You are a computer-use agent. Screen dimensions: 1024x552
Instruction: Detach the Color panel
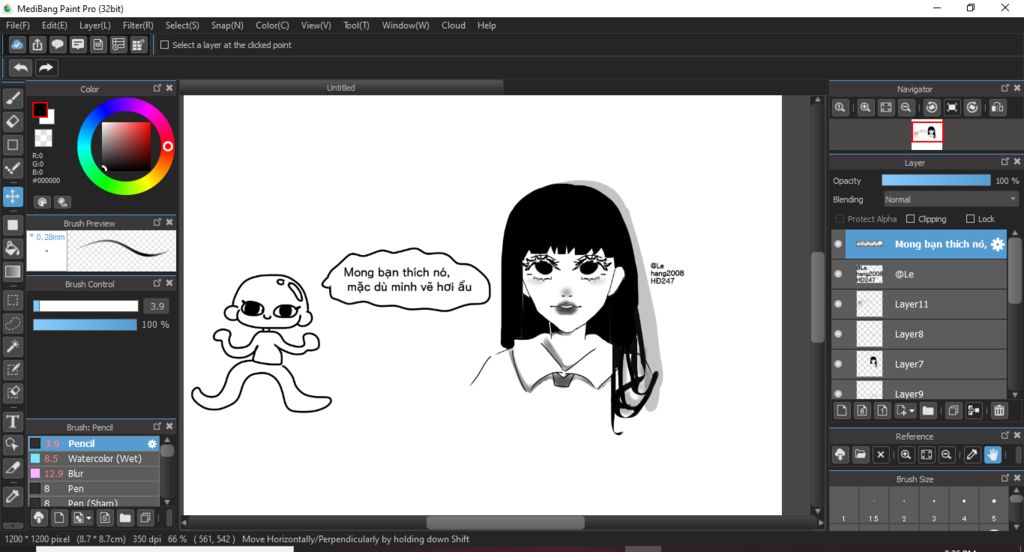tap(157, 88)
